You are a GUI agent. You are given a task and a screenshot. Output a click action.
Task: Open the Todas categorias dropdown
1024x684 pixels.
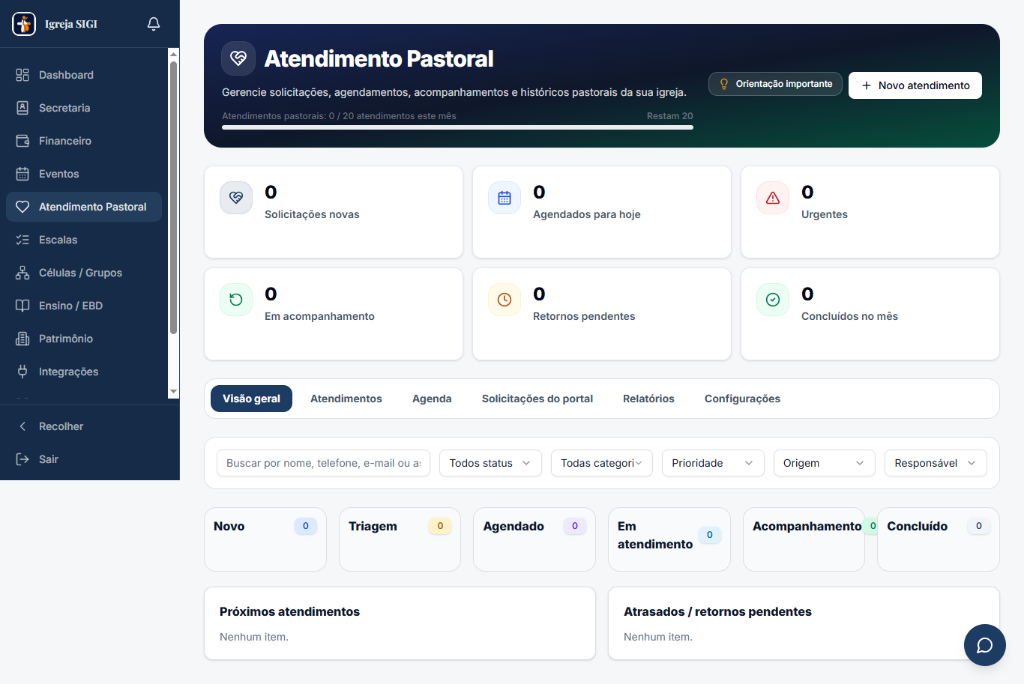[601, 463]
